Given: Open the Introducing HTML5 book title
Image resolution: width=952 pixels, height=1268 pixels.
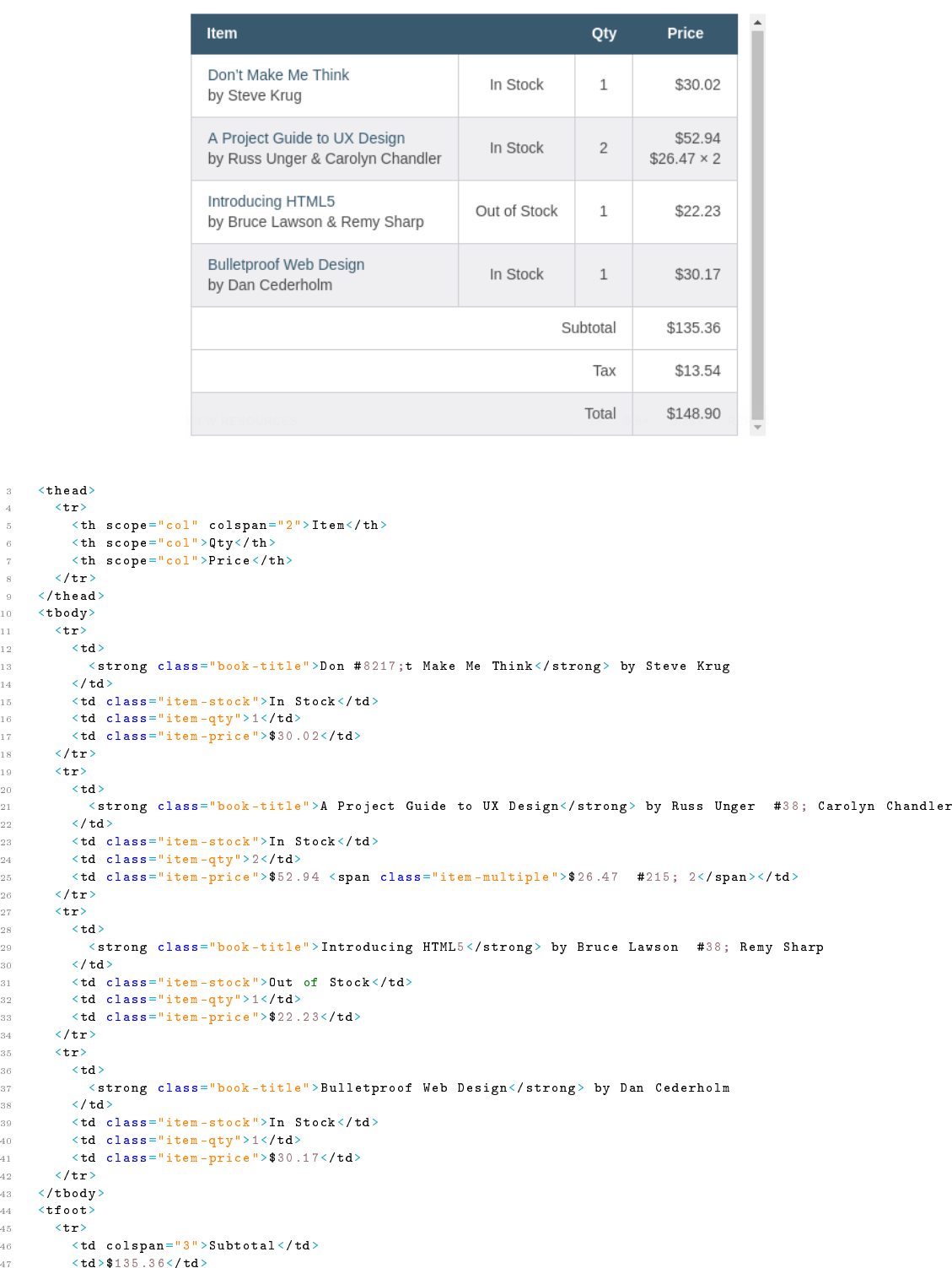Looking at the screenshot, I should 272,202.
